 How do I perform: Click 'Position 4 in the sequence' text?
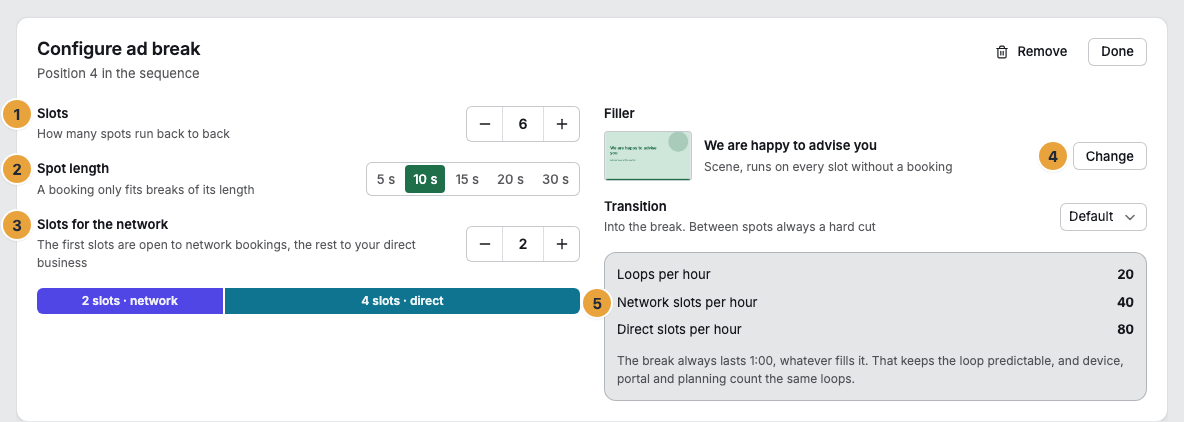pos(118,73)
